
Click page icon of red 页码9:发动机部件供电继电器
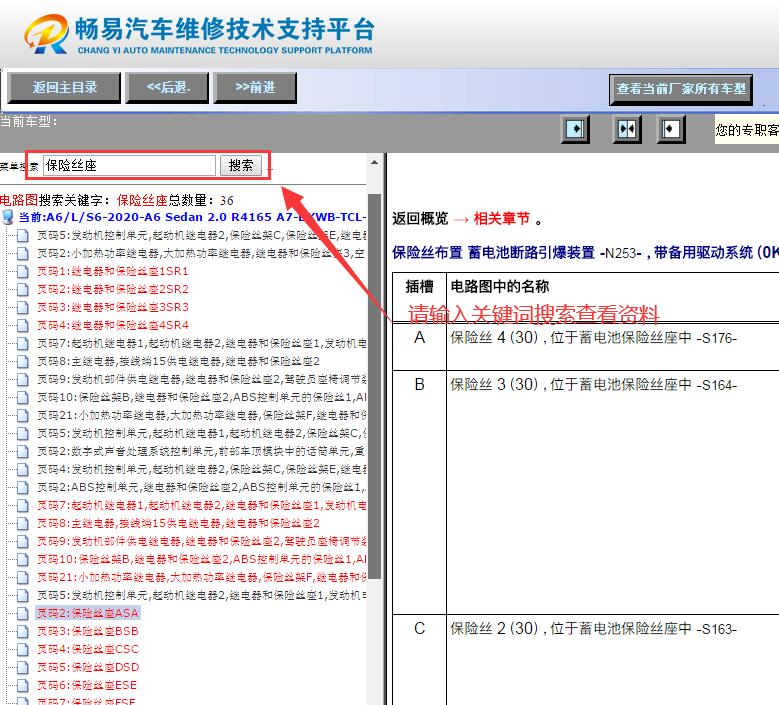pyautogui.click(x=22, y=541)
